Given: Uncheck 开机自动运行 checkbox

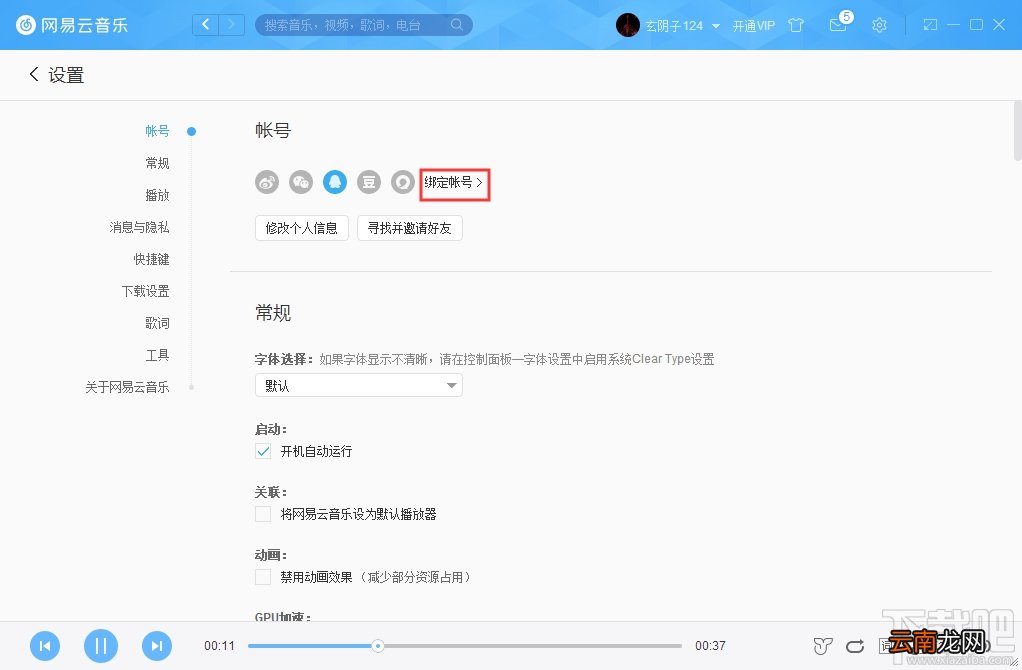Looking at the screenshot, I should pos(263,451).
